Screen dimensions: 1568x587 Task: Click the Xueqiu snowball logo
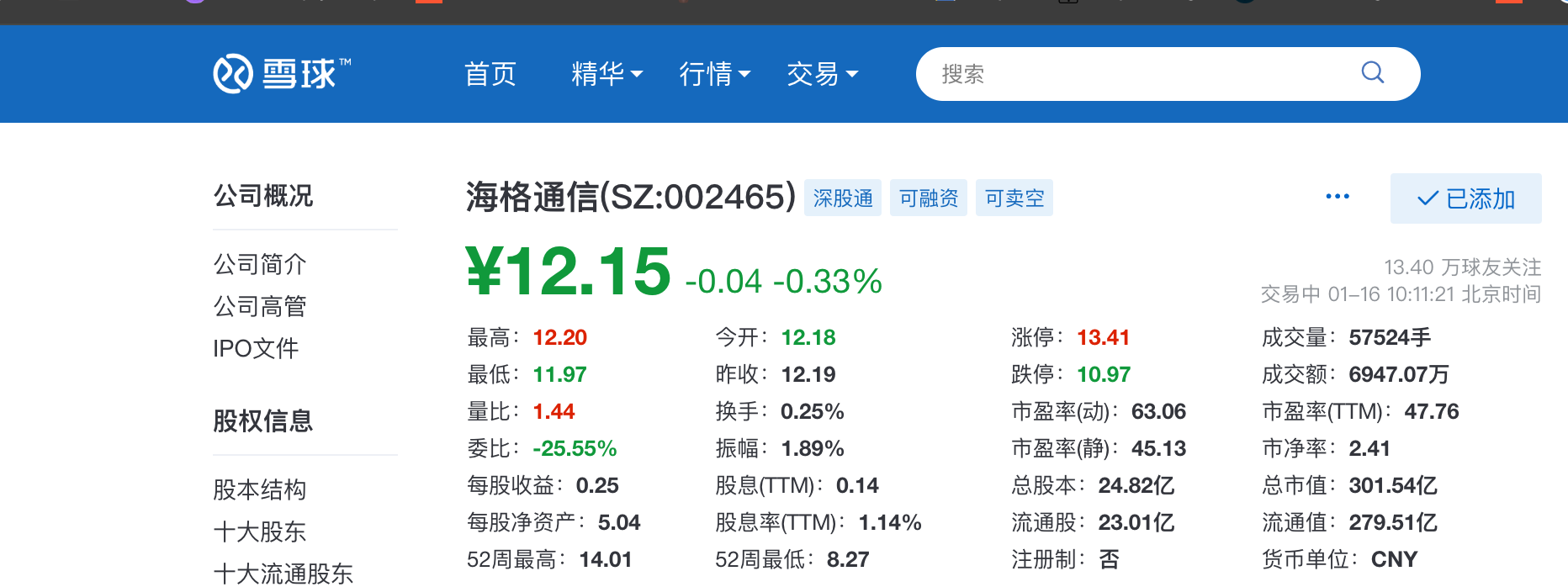point(282,74)
